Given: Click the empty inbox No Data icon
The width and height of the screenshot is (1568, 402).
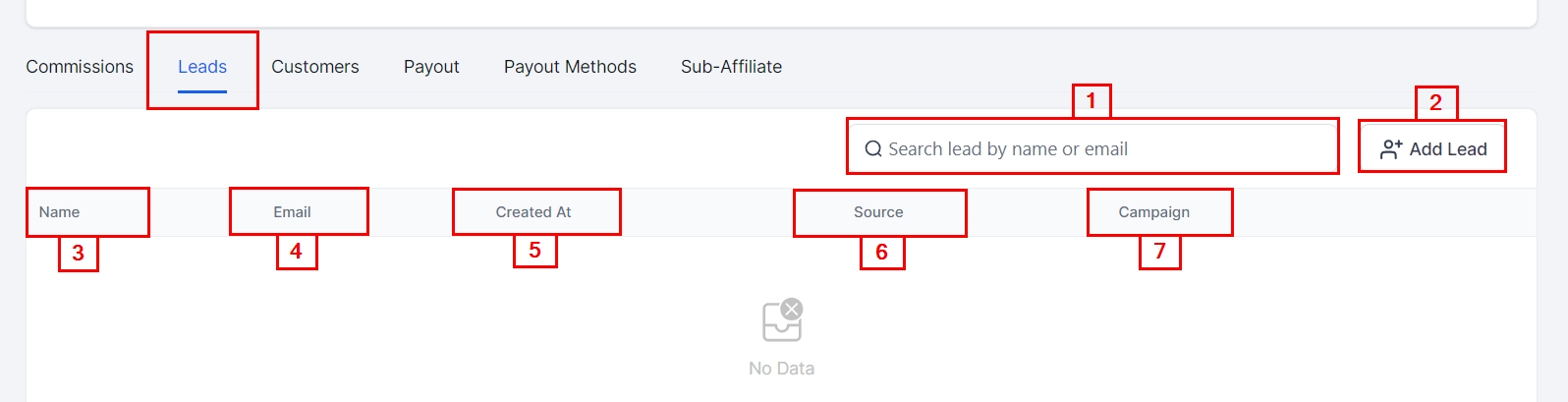Looking at the screenshot, I should [x=782, y=320].
